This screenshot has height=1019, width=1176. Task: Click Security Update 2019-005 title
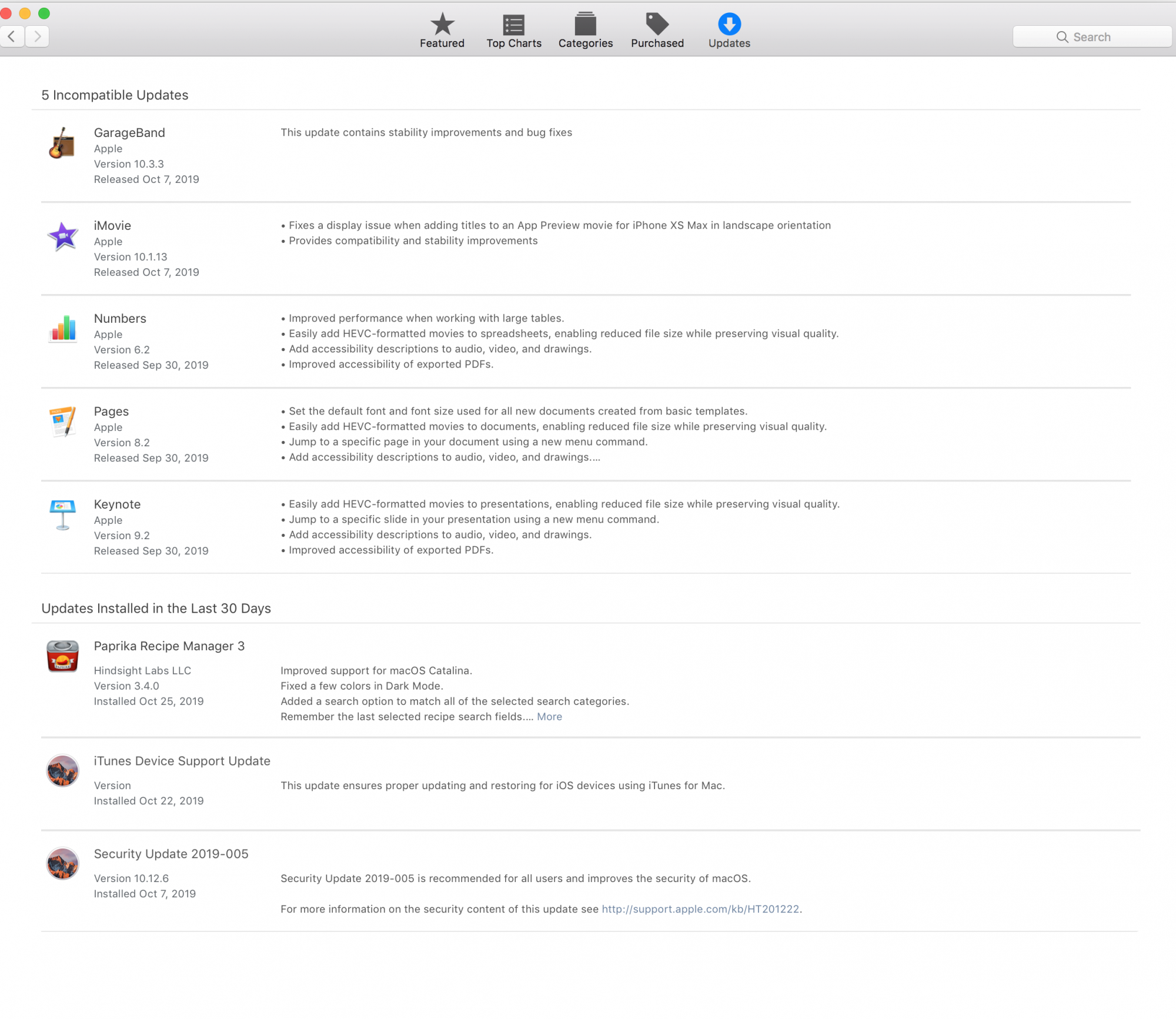(x=171, y=854)
